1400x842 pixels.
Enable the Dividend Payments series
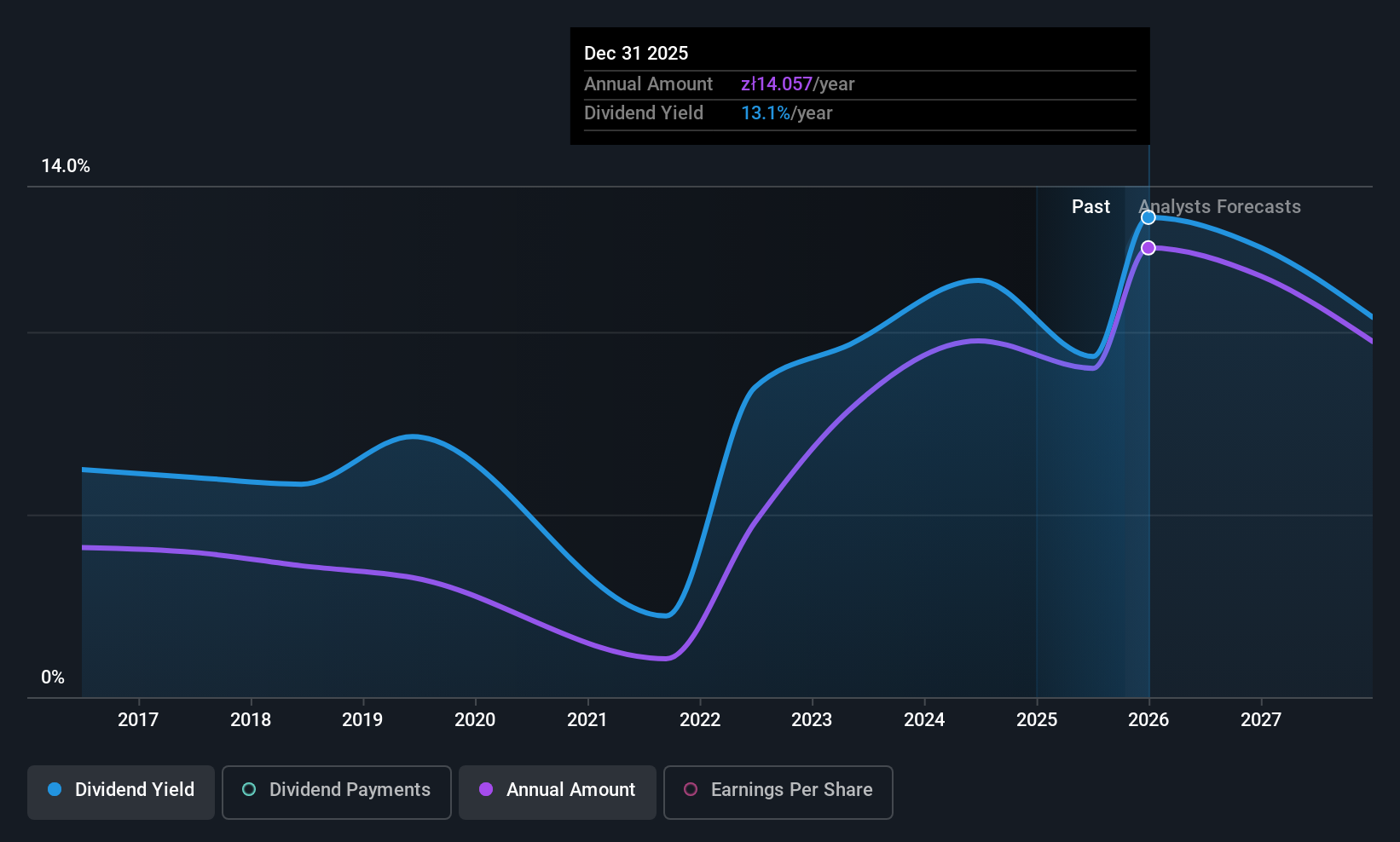[x=337, y=793]
